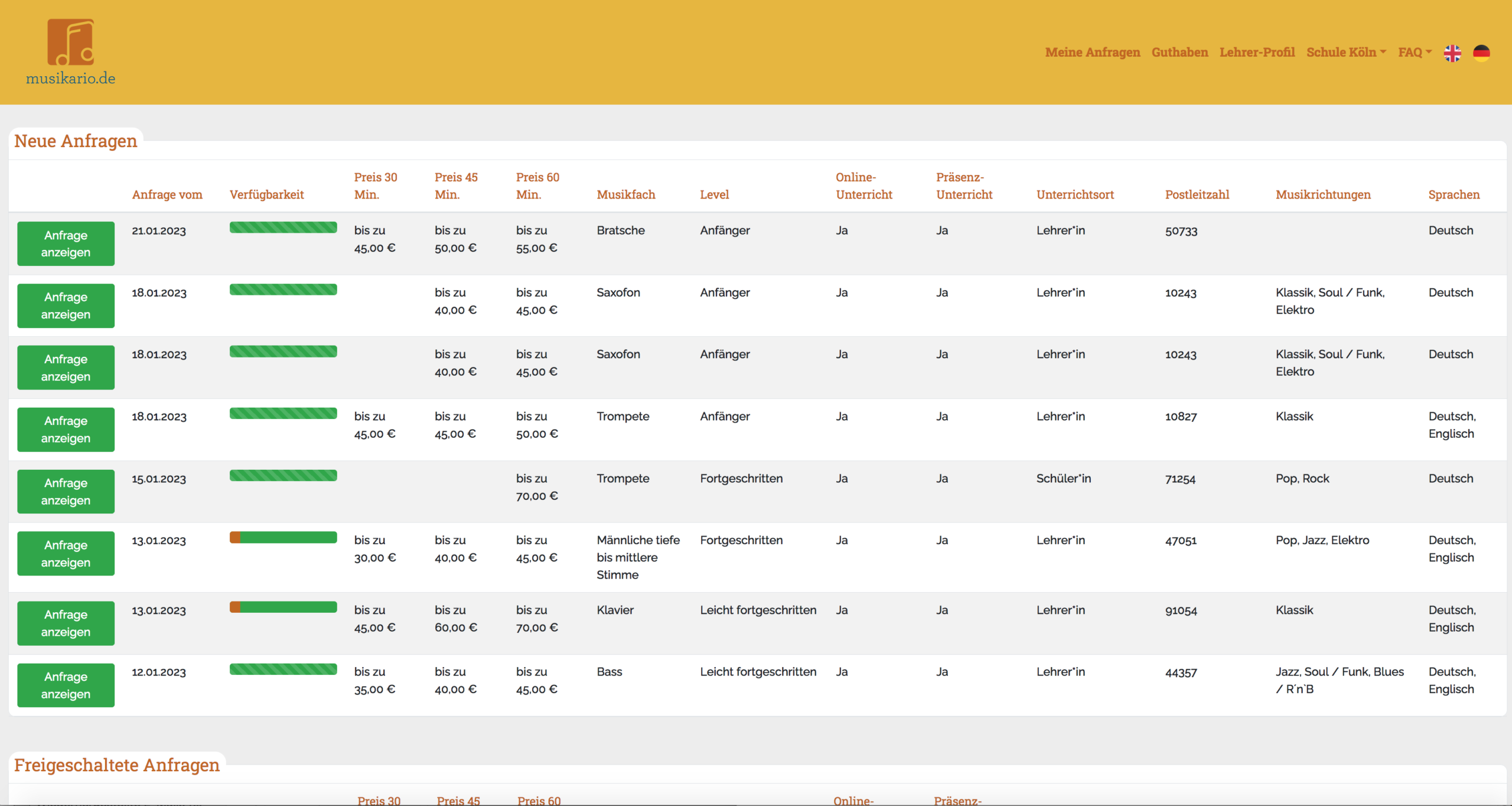1512x806 pixels.
Task: Open Anfrage anzeigen for Trompete Anfänger row
Action: [66, 430]
